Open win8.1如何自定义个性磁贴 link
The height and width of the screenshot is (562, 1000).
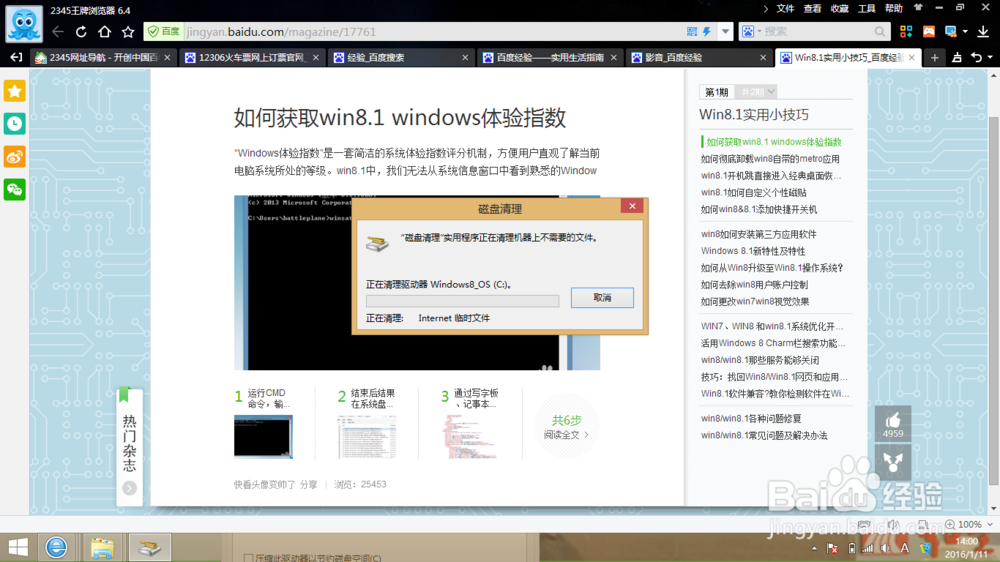(753, 193)
